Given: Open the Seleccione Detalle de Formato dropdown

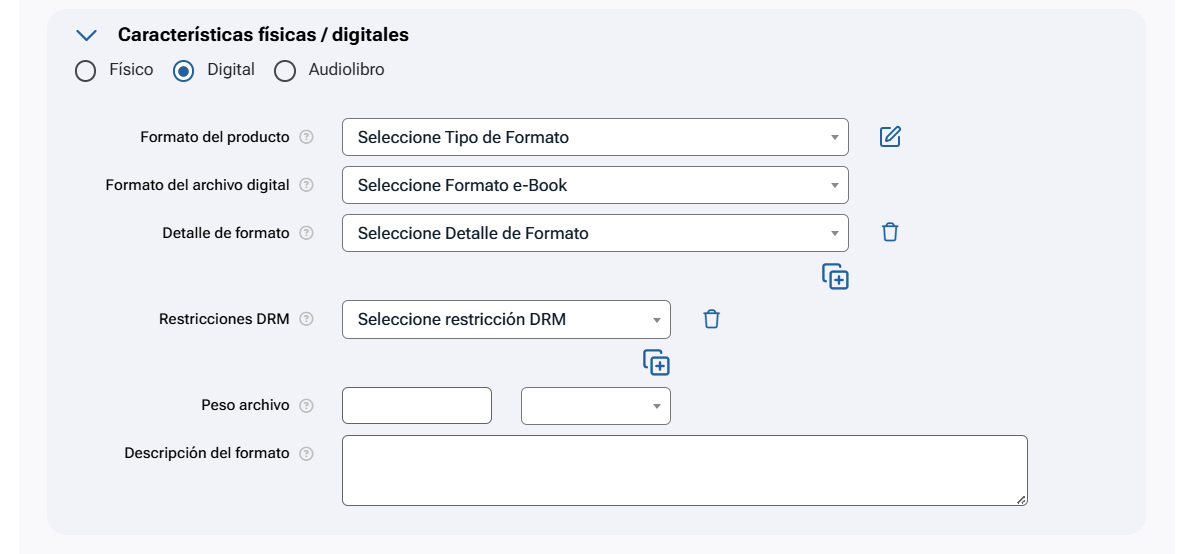Looking at the screenshot, I should pyautogui.click(x=595, y=233).
